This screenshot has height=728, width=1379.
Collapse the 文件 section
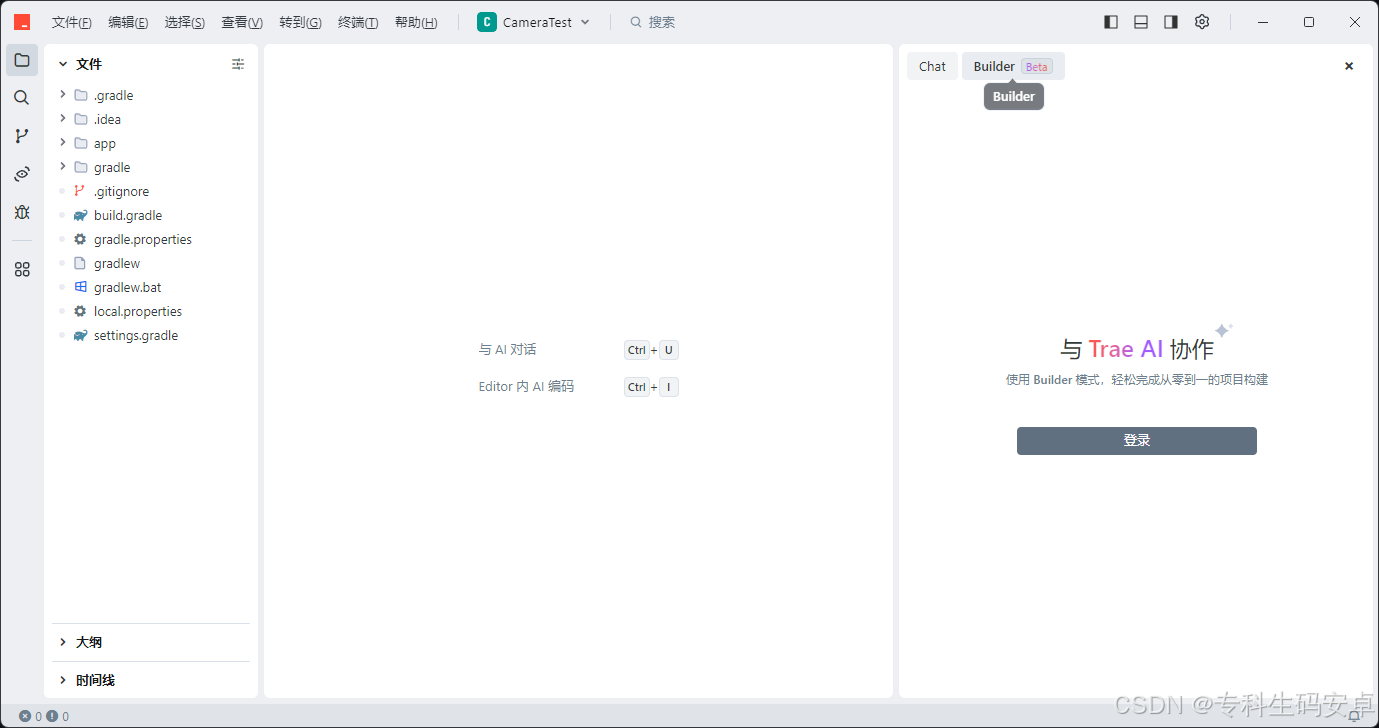tap(63, 64)
